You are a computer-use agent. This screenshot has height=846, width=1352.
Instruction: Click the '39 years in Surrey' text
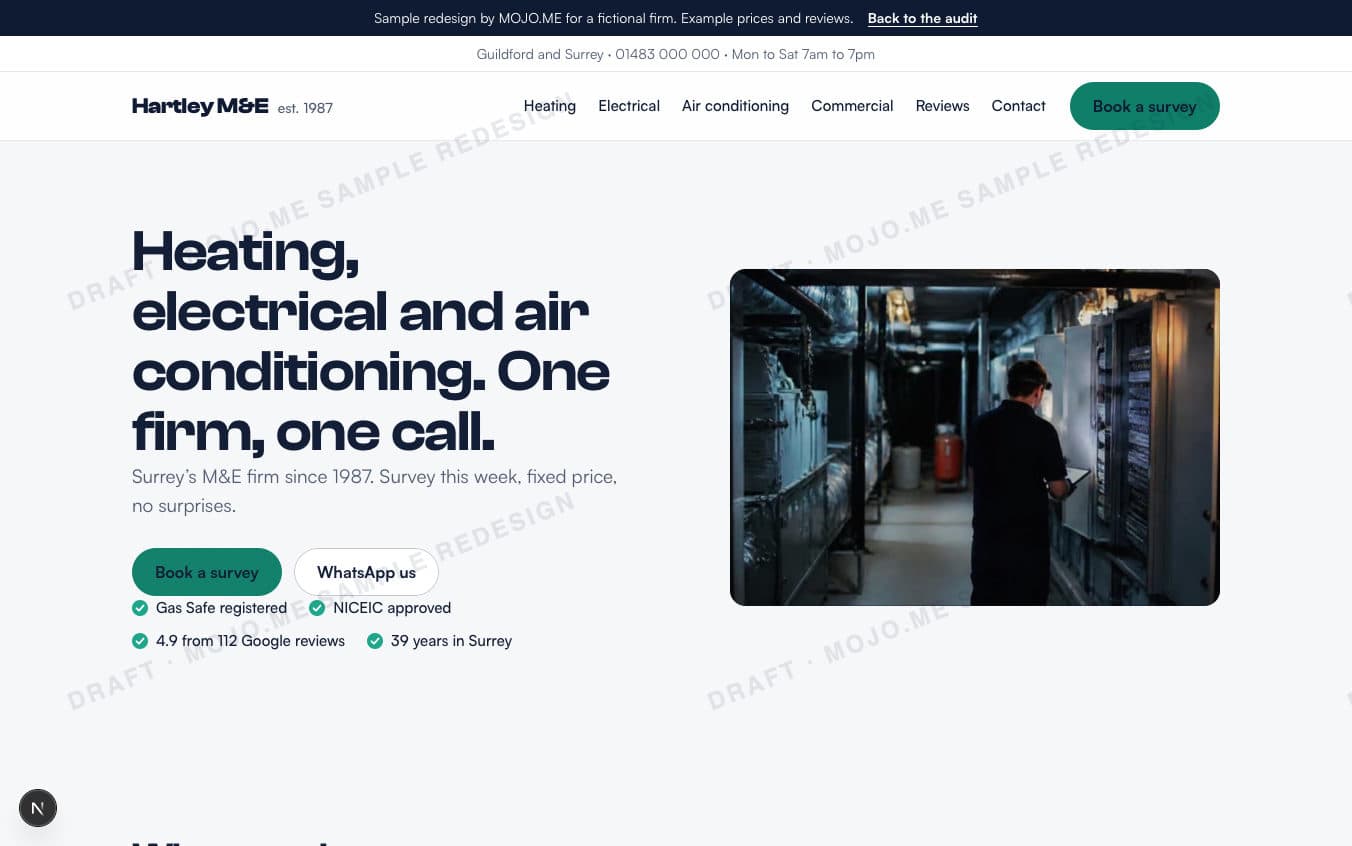pyautogui.click(x=451, y=641)
